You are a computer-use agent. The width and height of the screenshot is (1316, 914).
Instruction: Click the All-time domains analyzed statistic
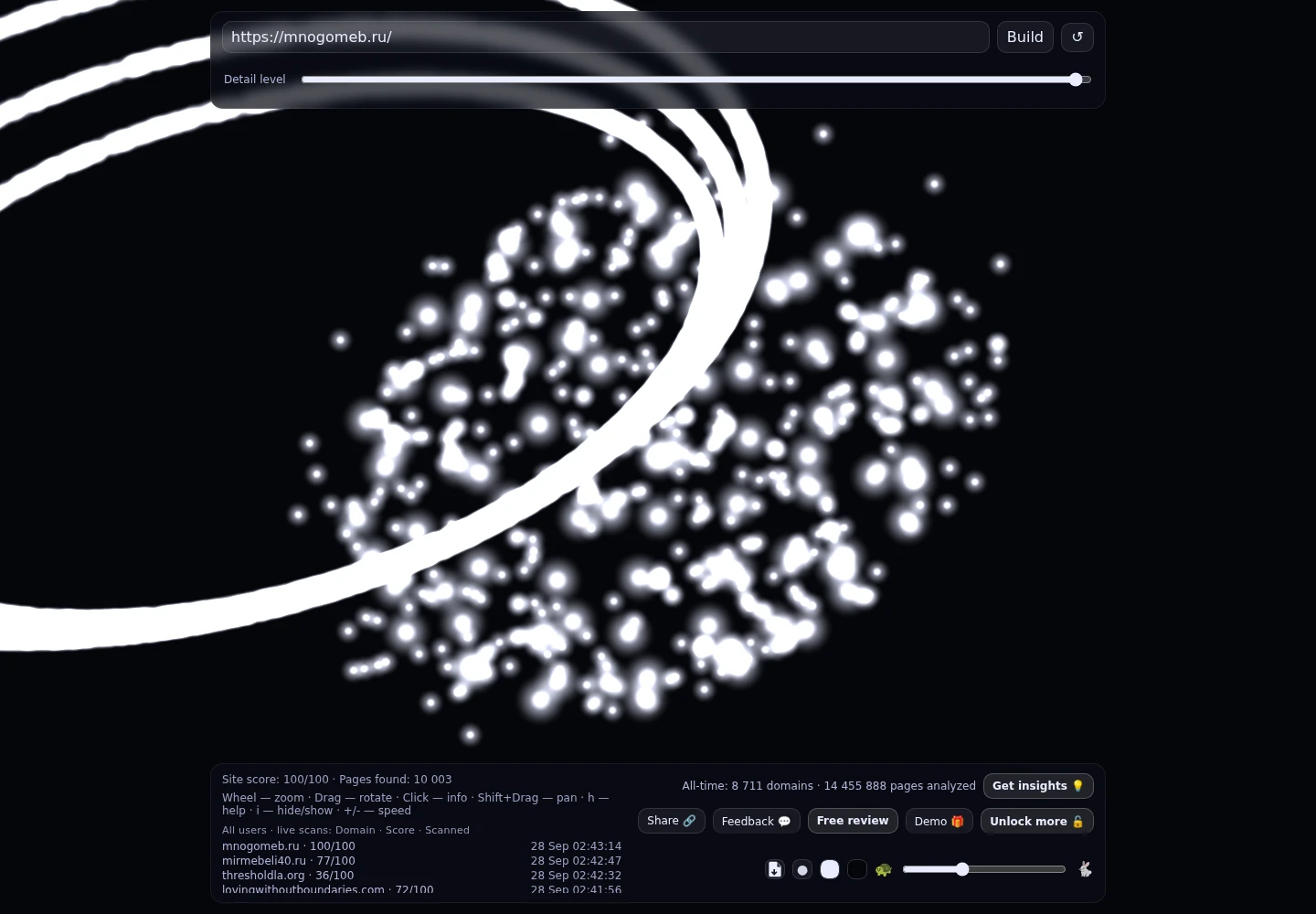tap(748, 786)
